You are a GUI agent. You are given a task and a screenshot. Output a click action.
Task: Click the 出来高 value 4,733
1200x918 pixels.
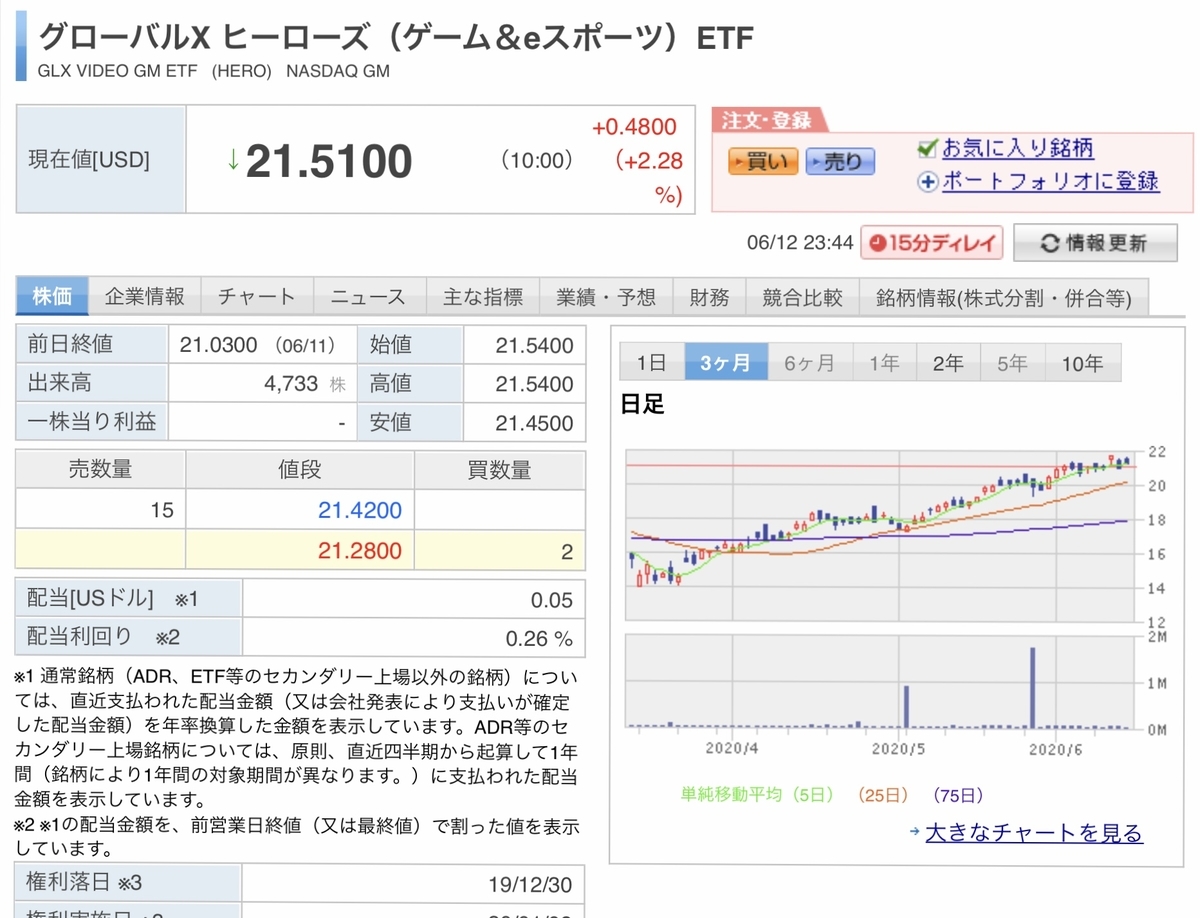[x=291, y=384]
